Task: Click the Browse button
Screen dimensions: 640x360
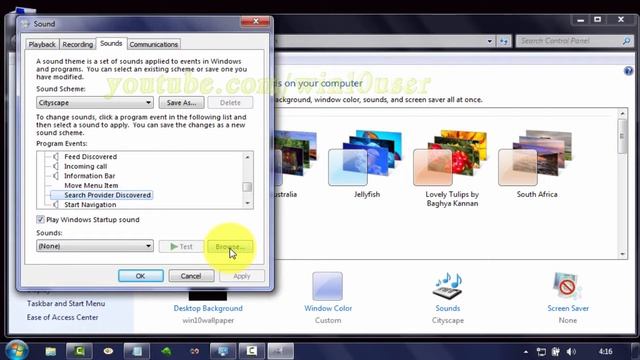Action: point(230,247)
